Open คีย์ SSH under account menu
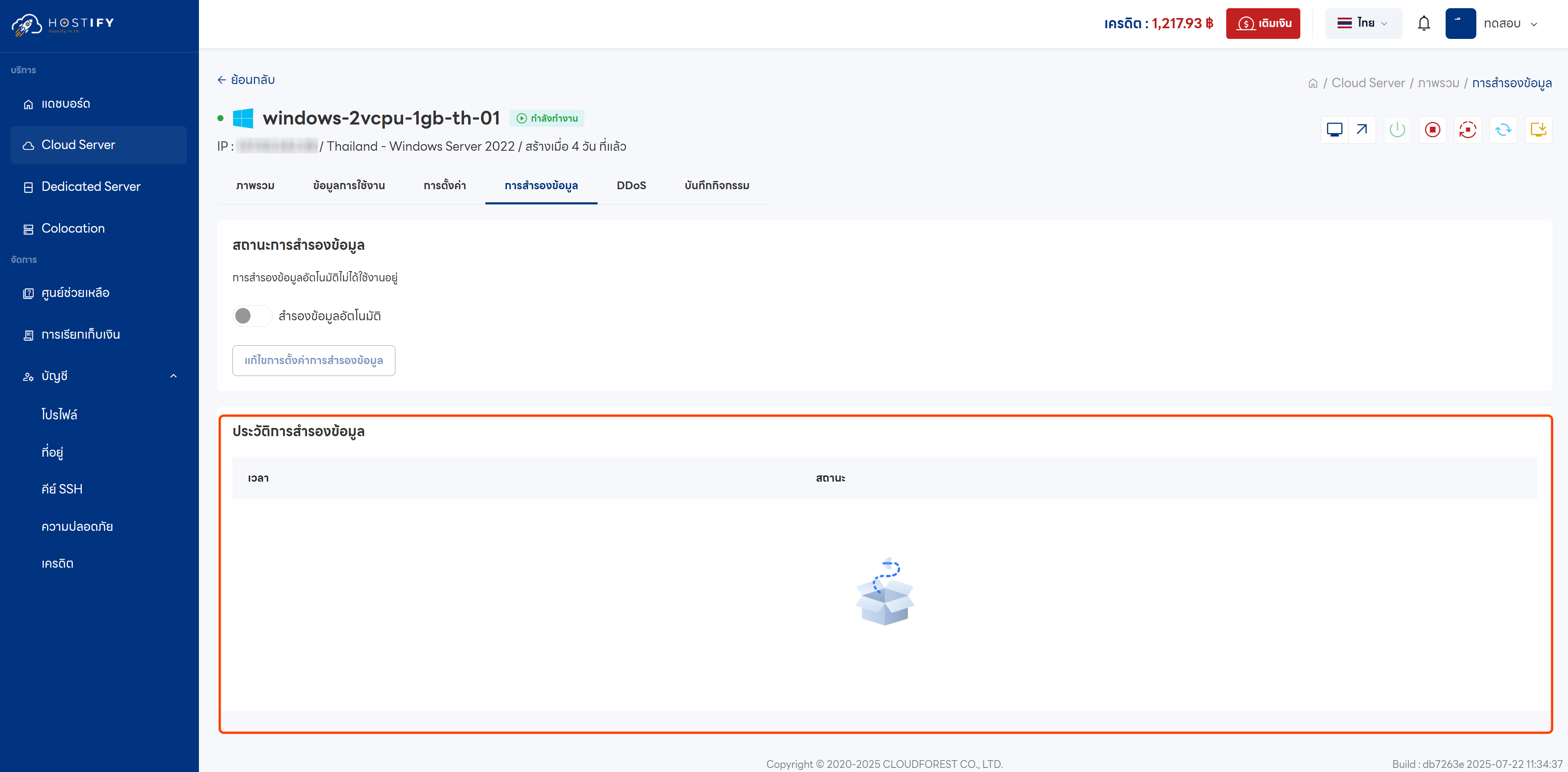 (x=62, y=489)
